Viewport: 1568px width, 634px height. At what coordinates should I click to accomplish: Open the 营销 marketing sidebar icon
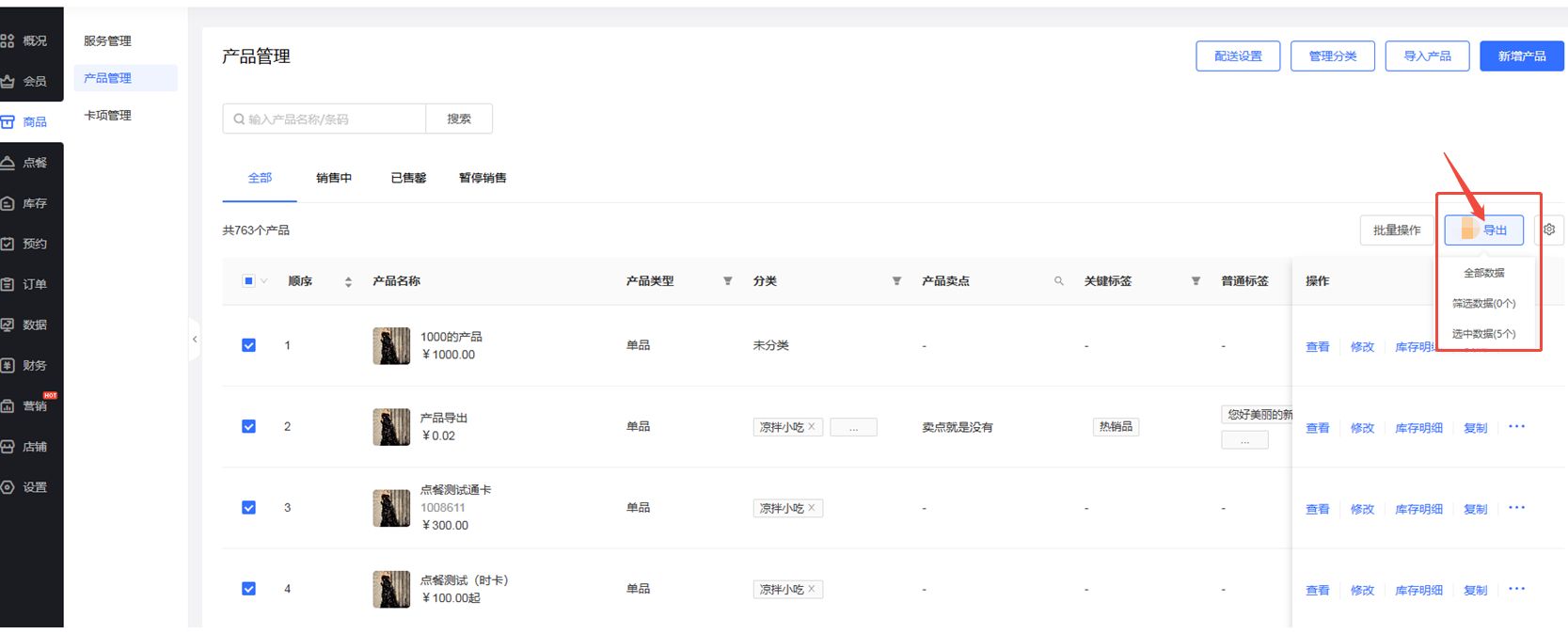(x=8, y=405)
